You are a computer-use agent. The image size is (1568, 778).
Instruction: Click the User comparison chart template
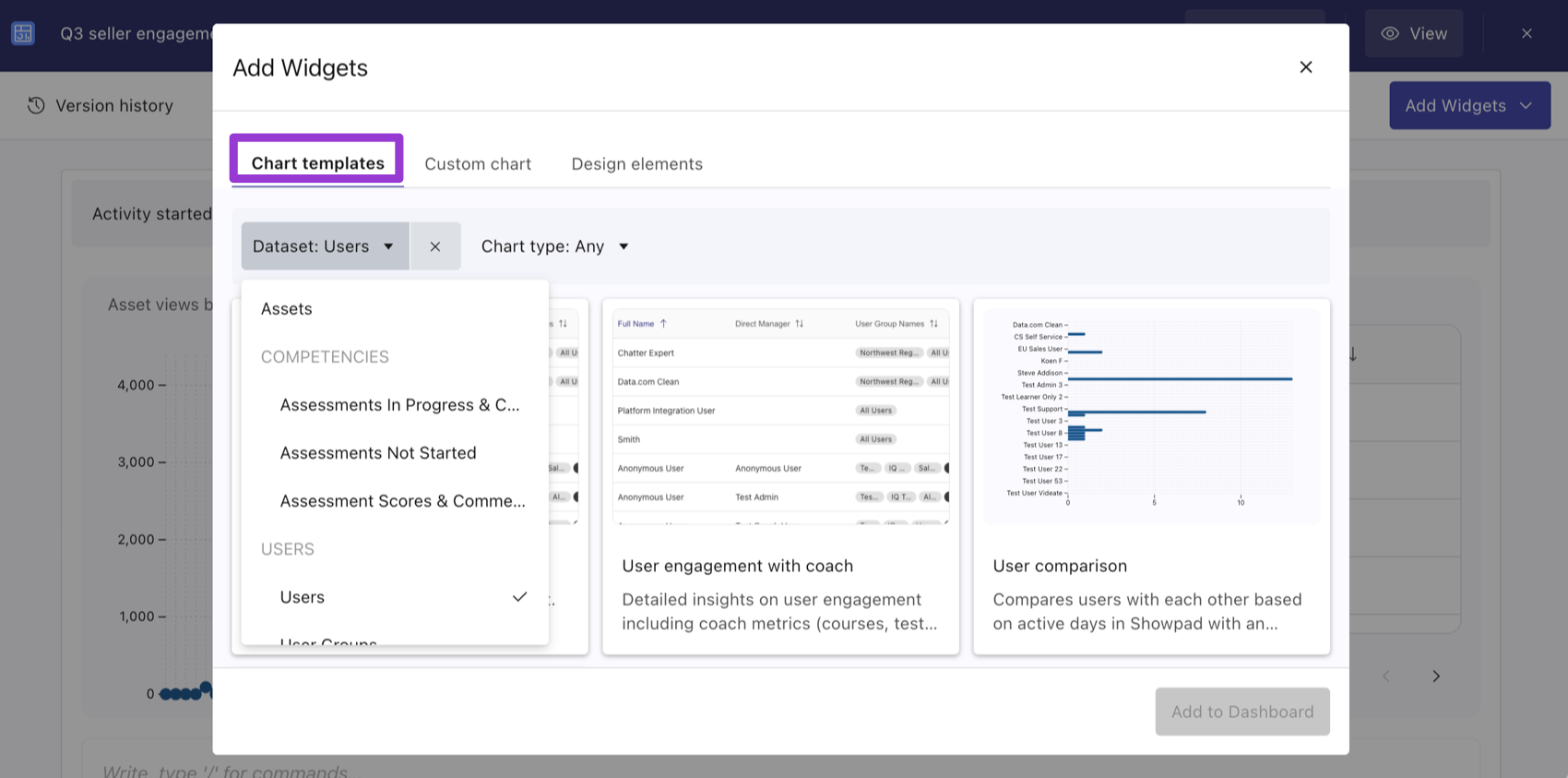(1151, 476)
